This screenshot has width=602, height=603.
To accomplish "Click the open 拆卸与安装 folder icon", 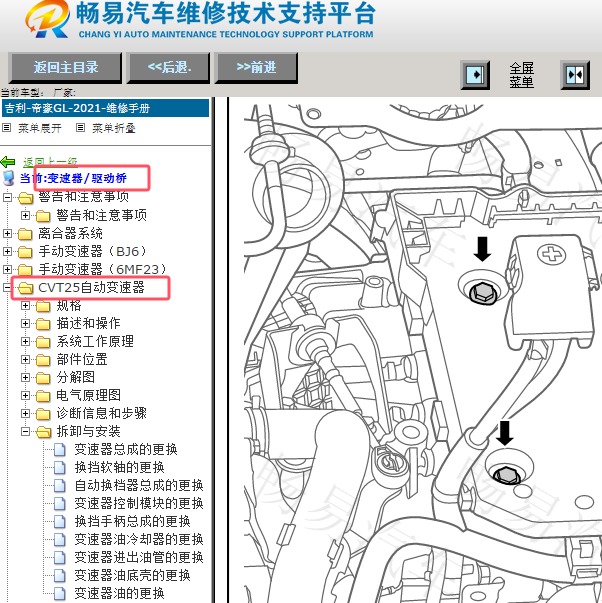I will [x=43, y=432].
